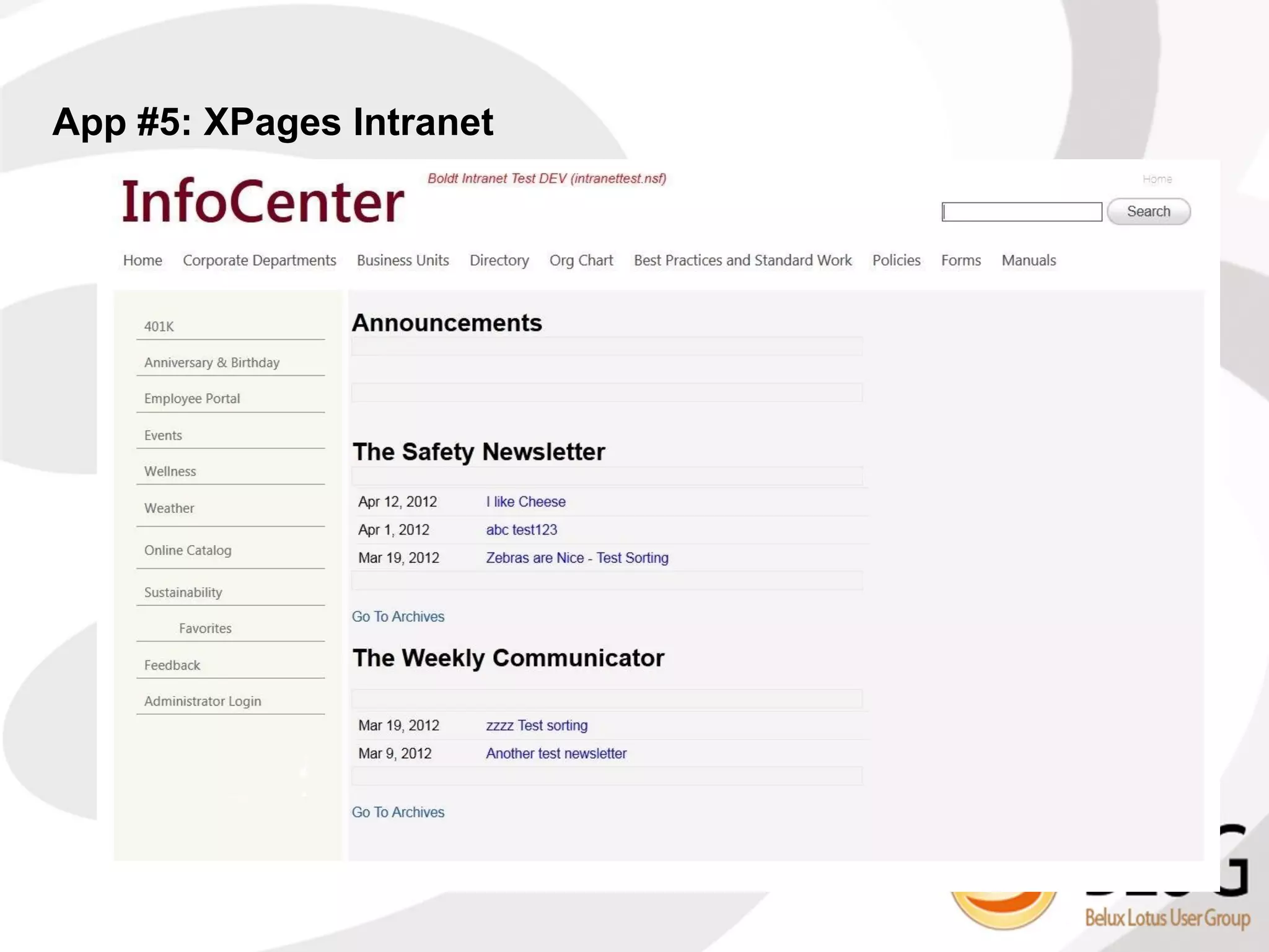Open the Weather sidebar link

pyautogui.click(x=169, y=508)
